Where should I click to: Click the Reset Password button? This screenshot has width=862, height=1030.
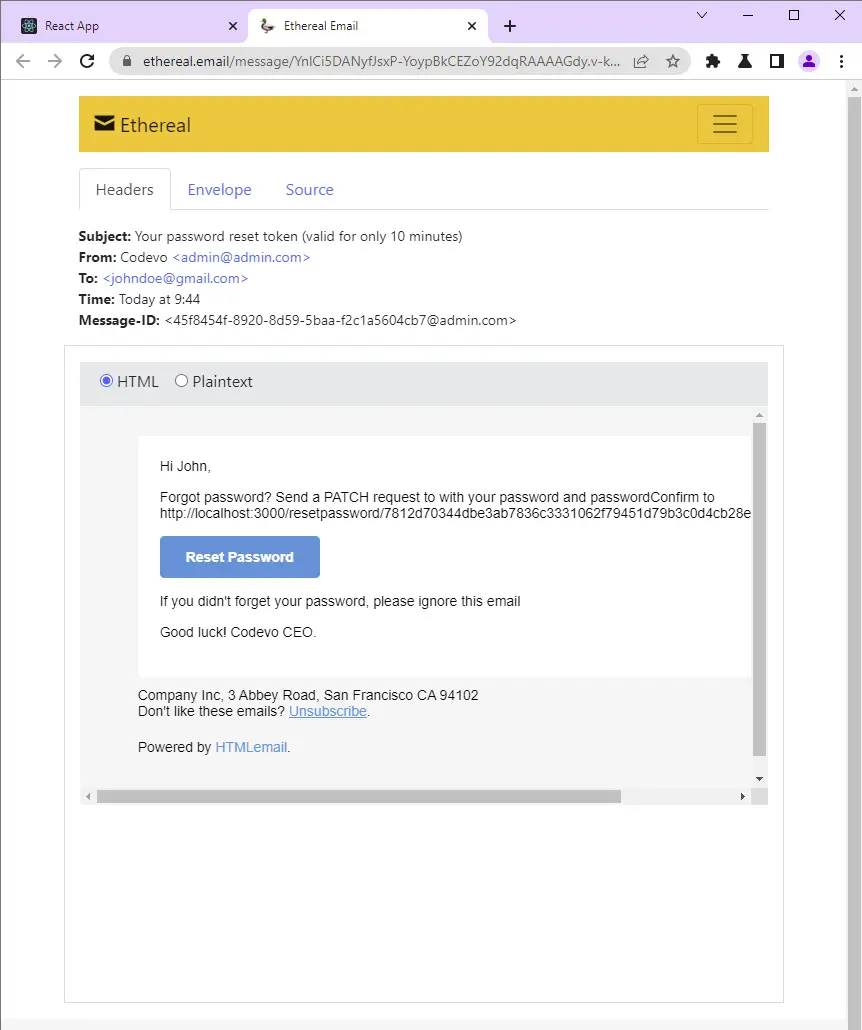tap(240, 557)
